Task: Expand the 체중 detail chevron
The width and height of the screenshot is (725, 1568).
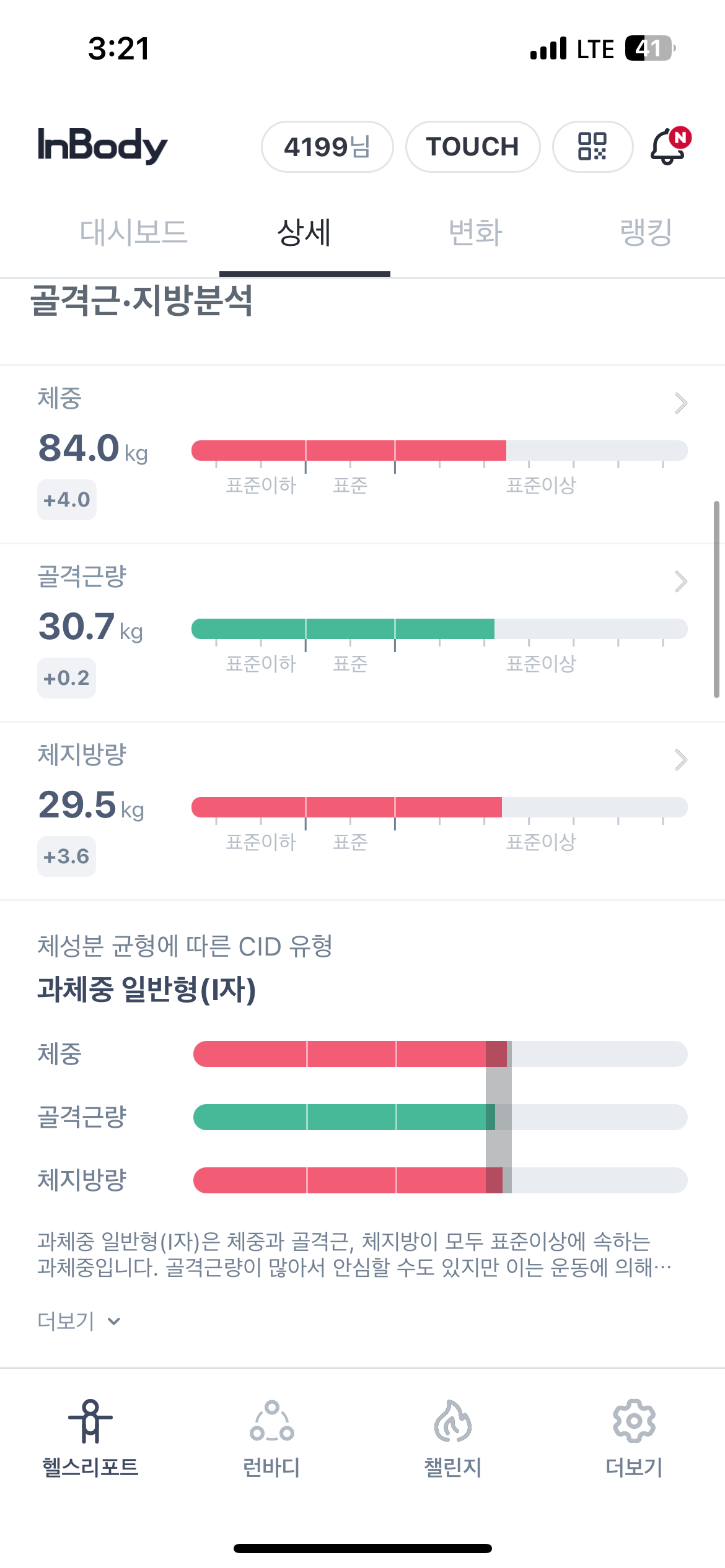Action: pos(680,403)
